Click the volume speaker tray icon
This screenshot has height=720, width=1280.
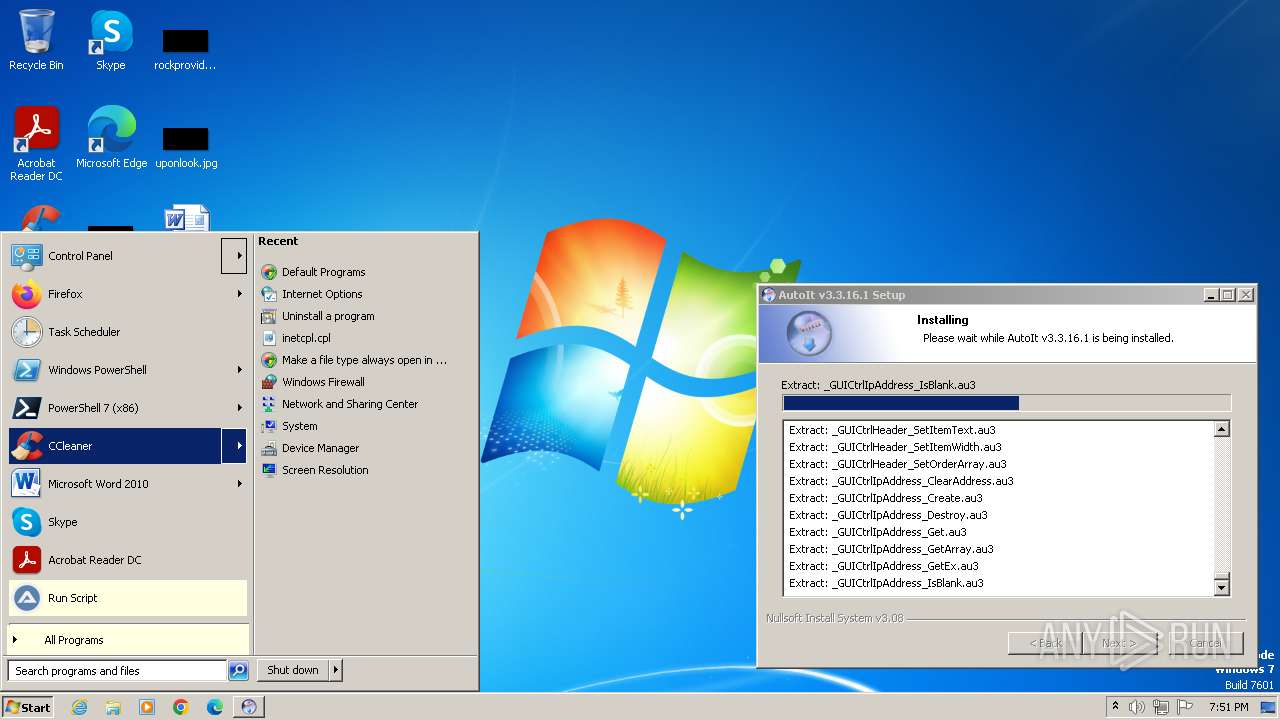coord(1137,707)
